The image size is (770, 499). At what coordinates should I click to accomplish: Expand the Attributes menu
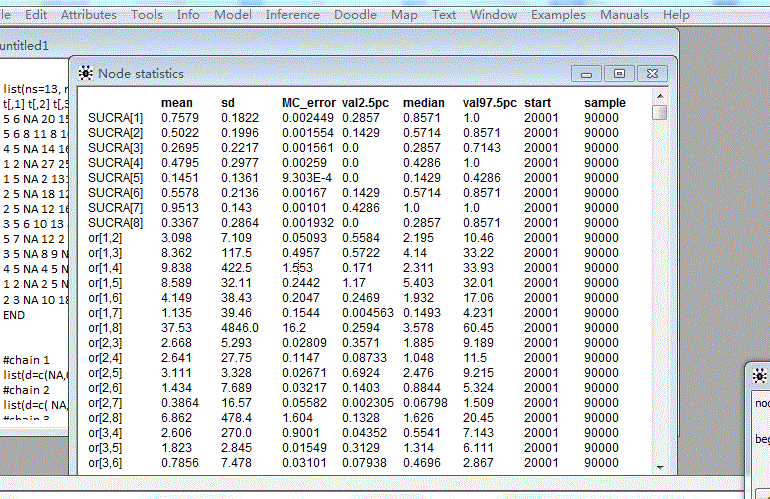[88, 15]
